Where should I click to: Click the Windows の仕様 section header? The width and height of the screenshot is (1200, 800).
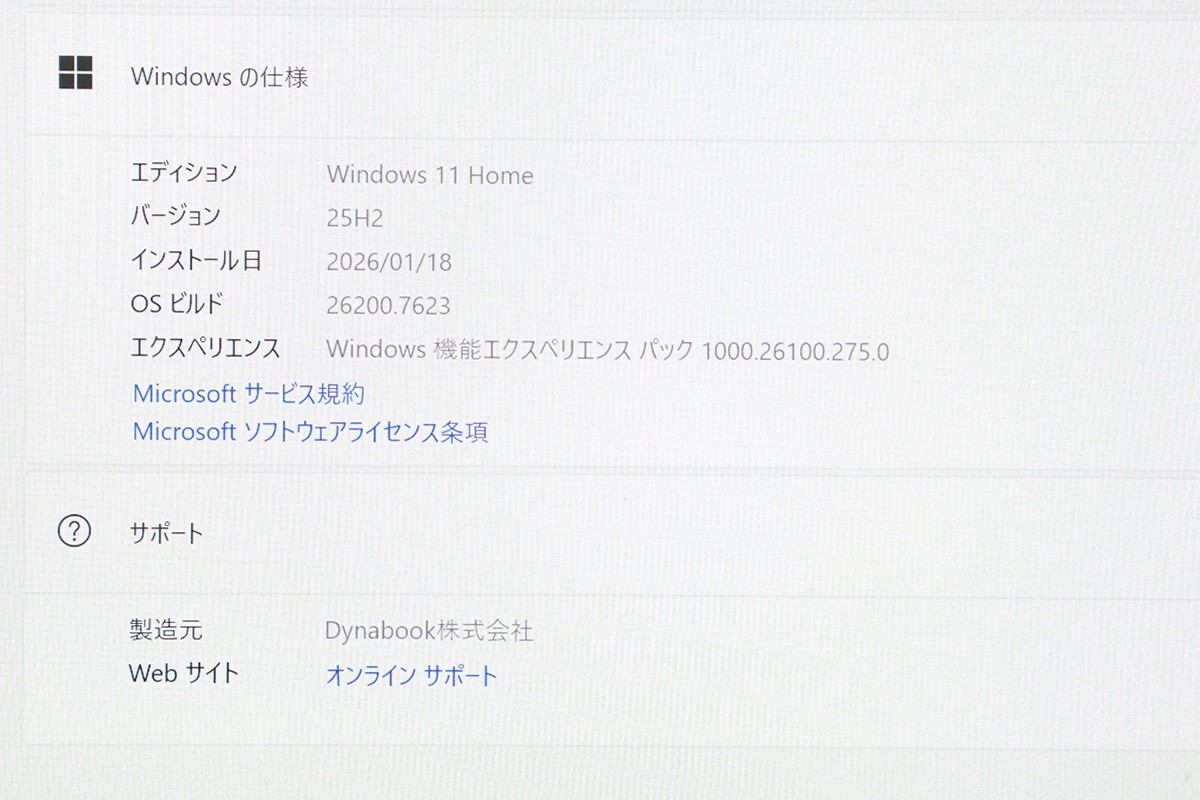pyautogui.click(x=222, y=76)
